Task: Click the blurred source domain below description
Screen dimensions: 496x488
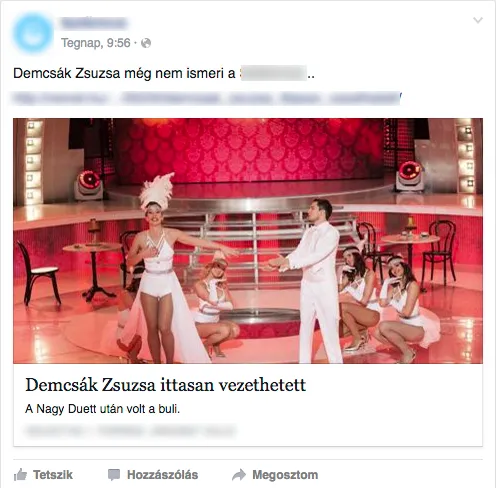Action: click(x=130, y=431)
